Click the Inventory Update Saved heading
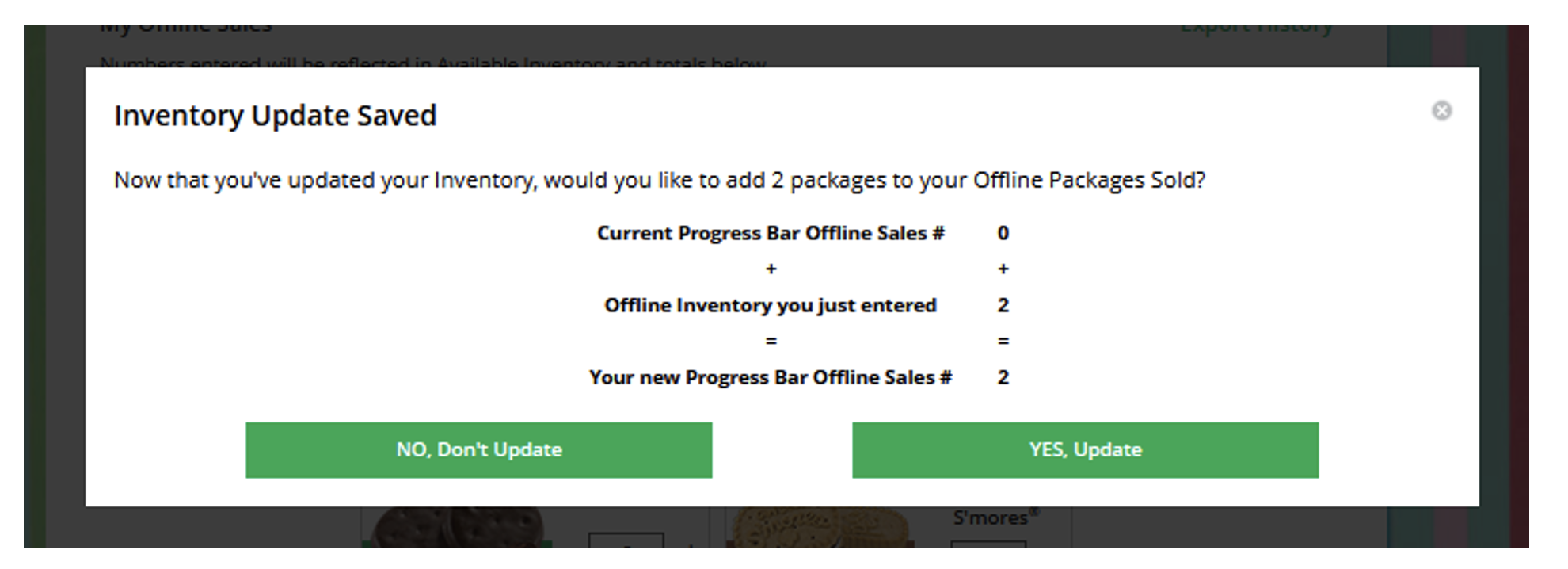 coord(275,116)
